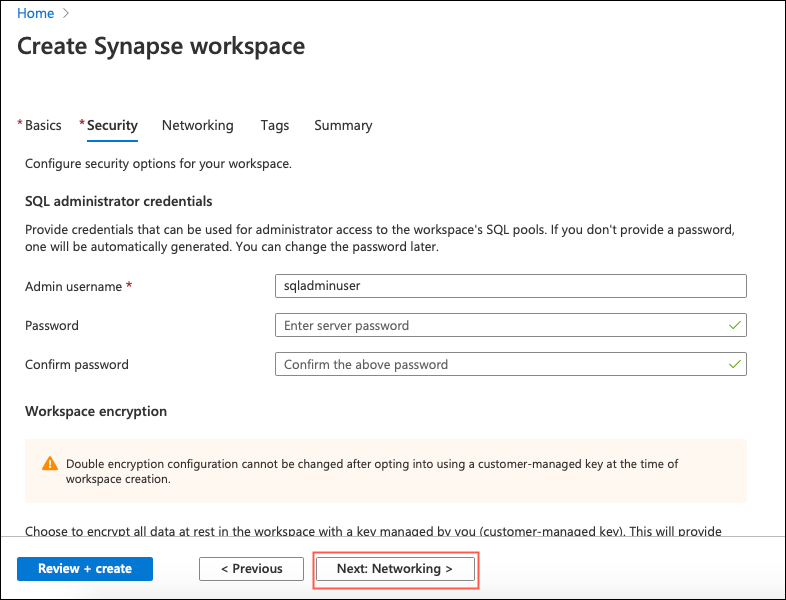The image size is (786, 600).
Task: Open the Home breadcrumb link
Action: 35,14
